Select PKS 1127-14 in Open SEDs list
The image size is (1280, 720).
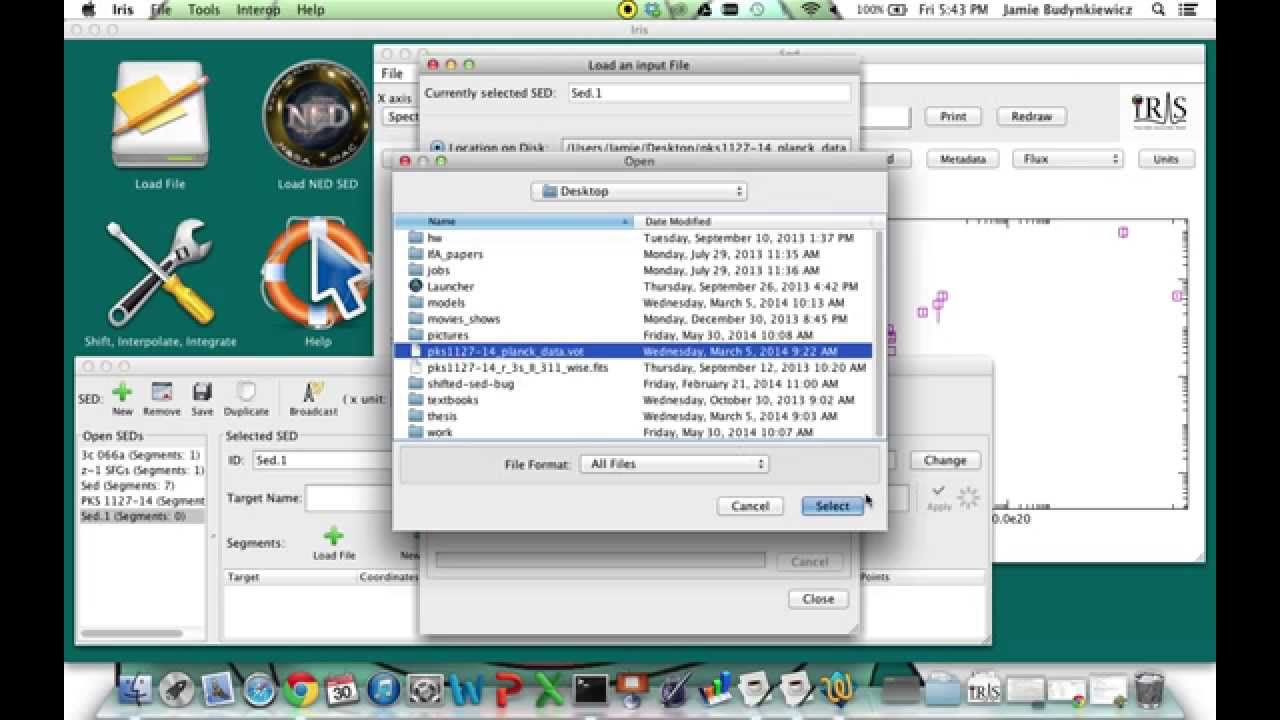click(142, 501)
